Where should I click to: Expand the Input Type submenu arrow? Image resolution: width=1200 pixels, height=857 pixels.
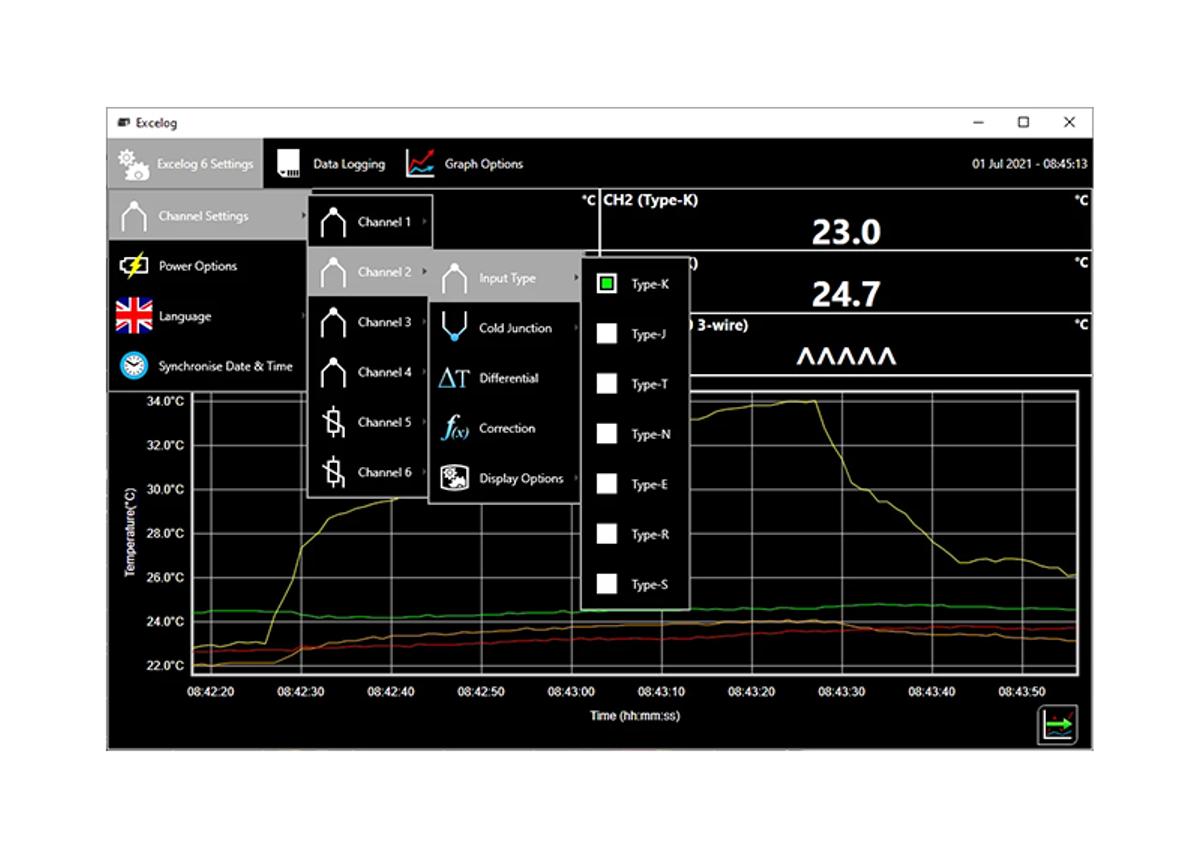pos(576,278)
